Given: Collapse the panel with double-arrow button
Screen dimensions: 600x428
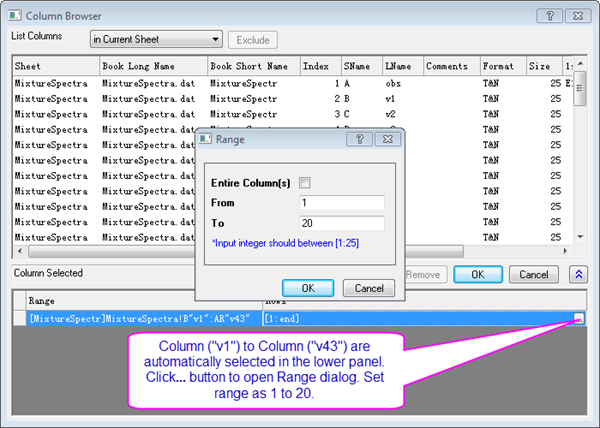Looking at the screenshot, I should pos(579,274).
